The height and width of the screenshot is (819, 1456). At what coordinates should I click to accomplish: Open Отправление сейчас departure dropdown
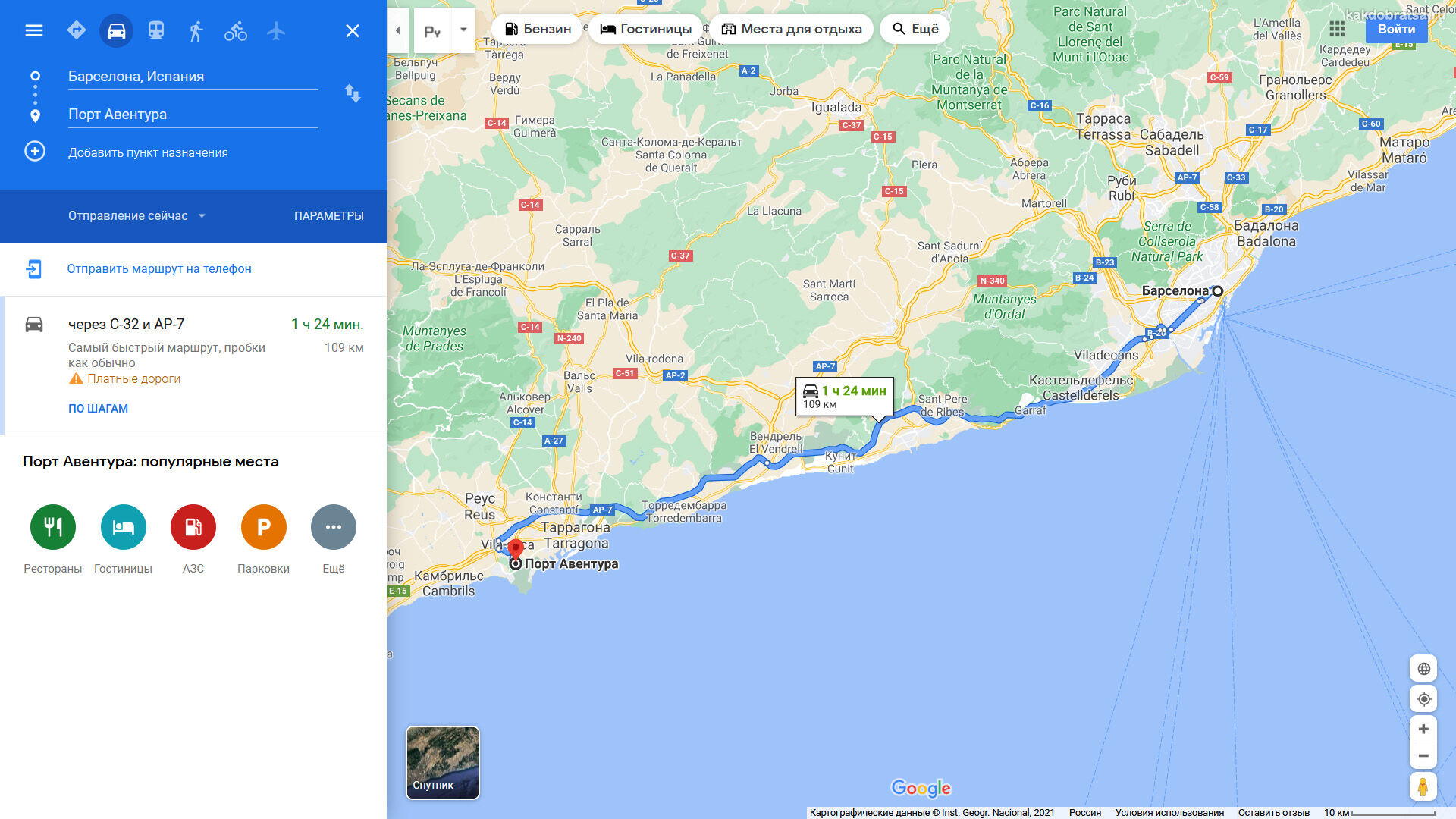click(x=137, y=216)
